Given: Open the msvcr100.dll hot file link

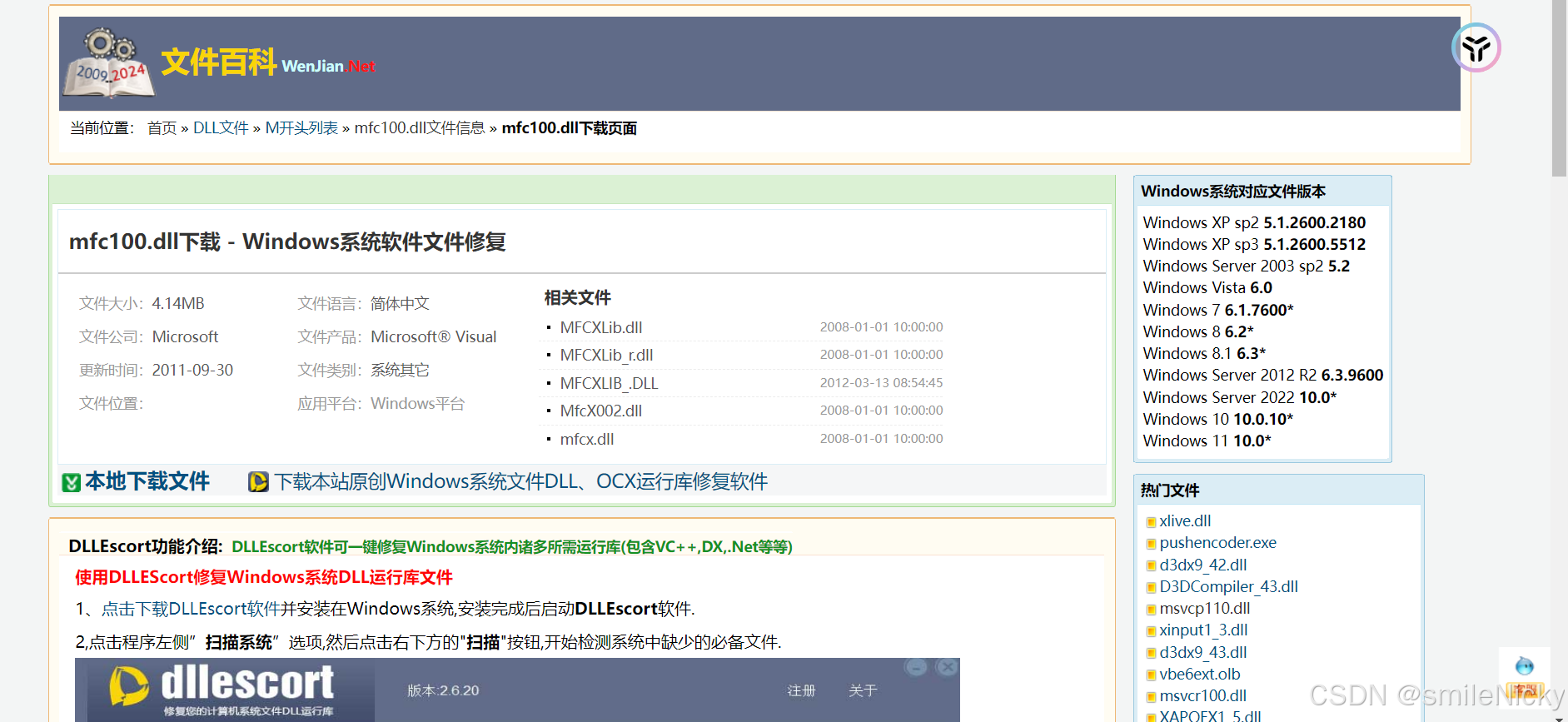Looking at the screenshot, I should point(1202,695).
